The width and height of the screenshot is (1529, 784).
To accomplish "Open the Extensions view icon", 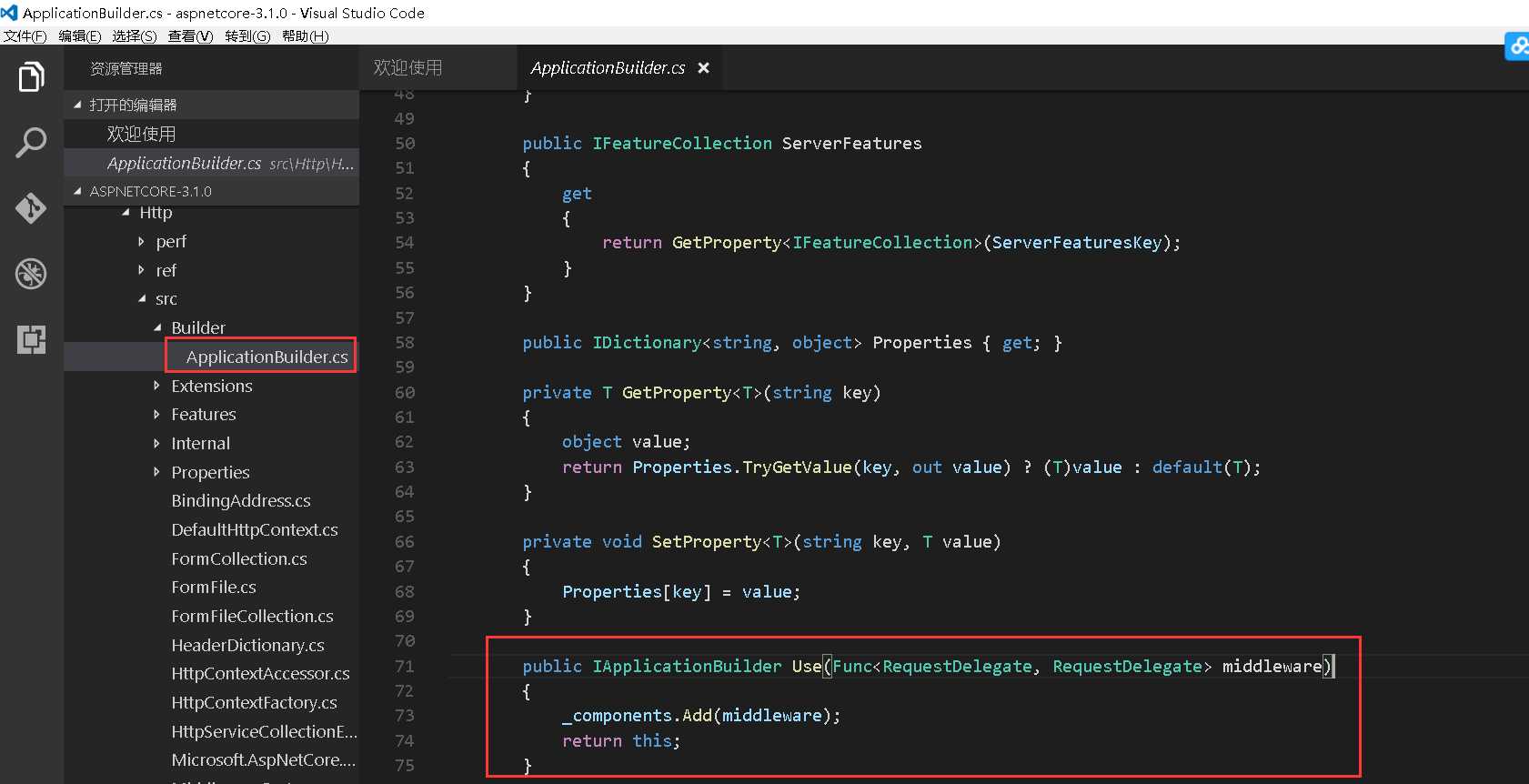I will pos(31,339).
